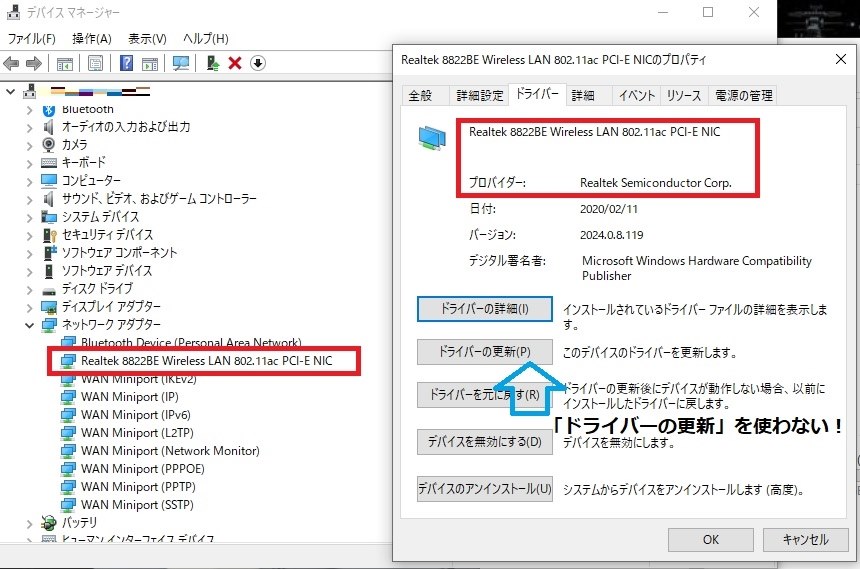Click the scan for hardware changes monitor icon
This screenshot has height=569, width=860.
[x=180, y=64]
